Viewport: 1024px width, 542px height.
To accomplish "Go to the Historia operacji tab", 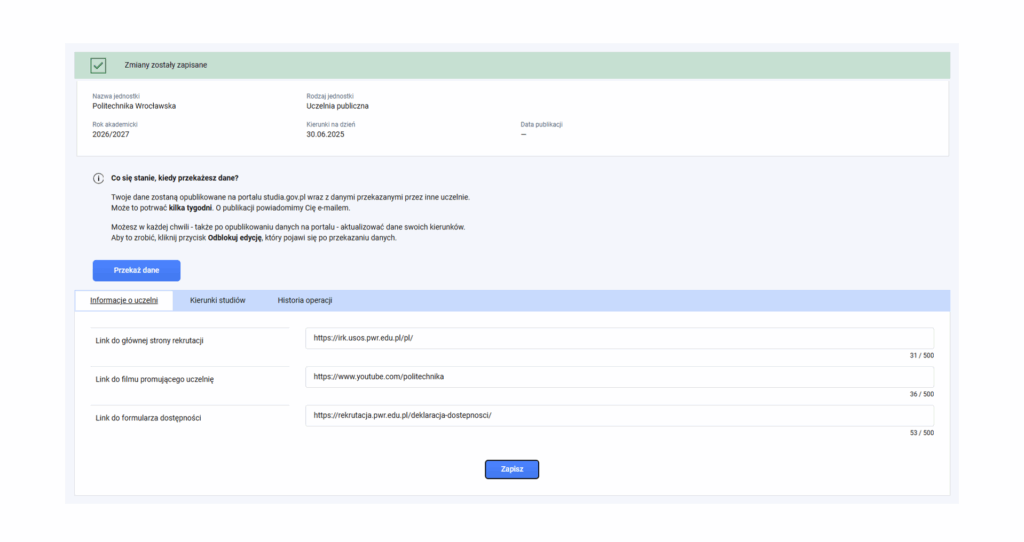I will pos(305,300).
